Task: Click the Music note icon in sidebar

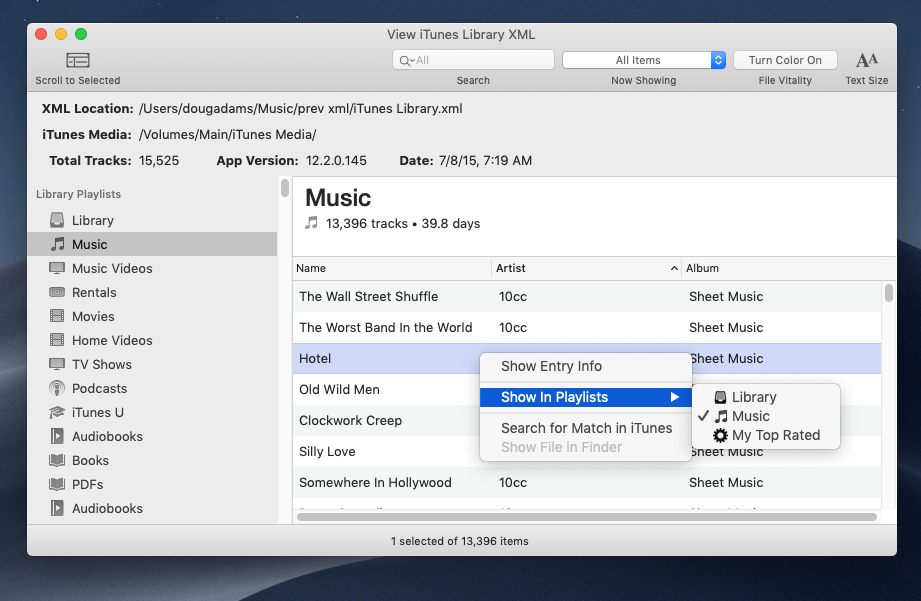Action: pos(57,244)
